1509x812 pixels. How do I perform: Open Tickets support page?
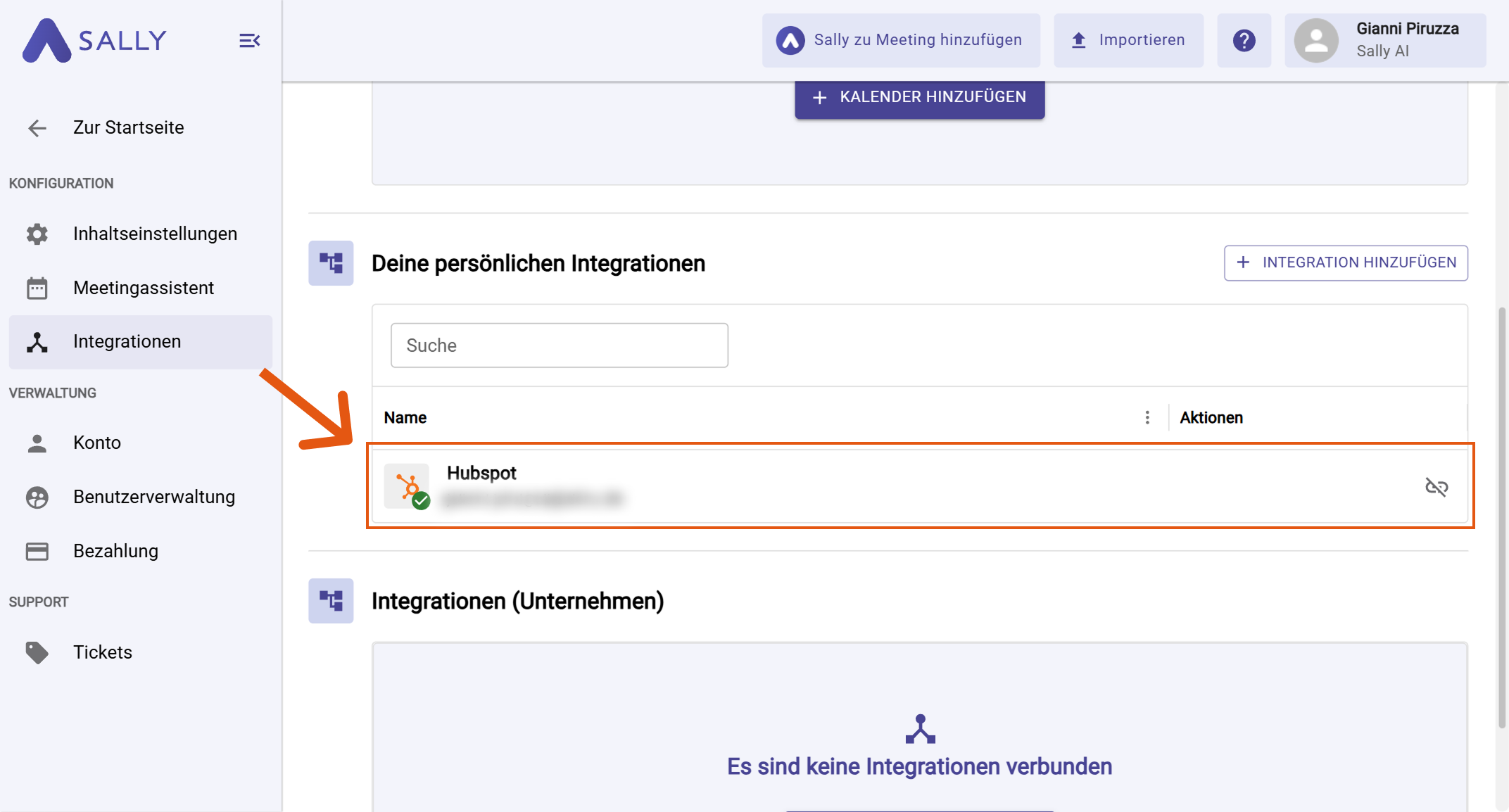(141, 652)
